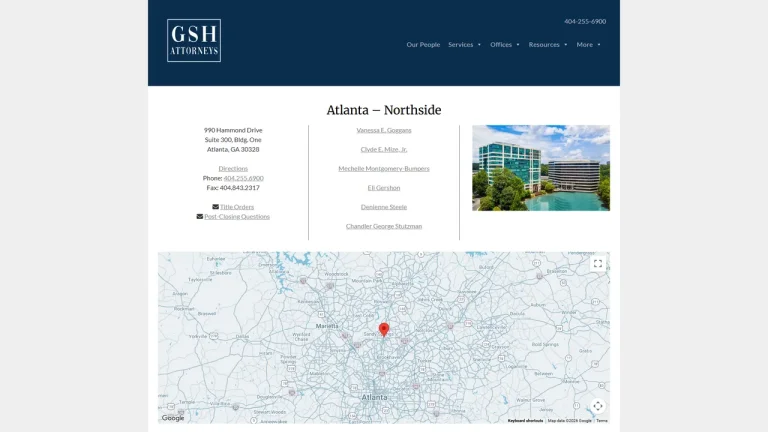Screen dimensions: 768x432
Task: Click the 990 Hammond Drive address line
Action: click(233, 130)
